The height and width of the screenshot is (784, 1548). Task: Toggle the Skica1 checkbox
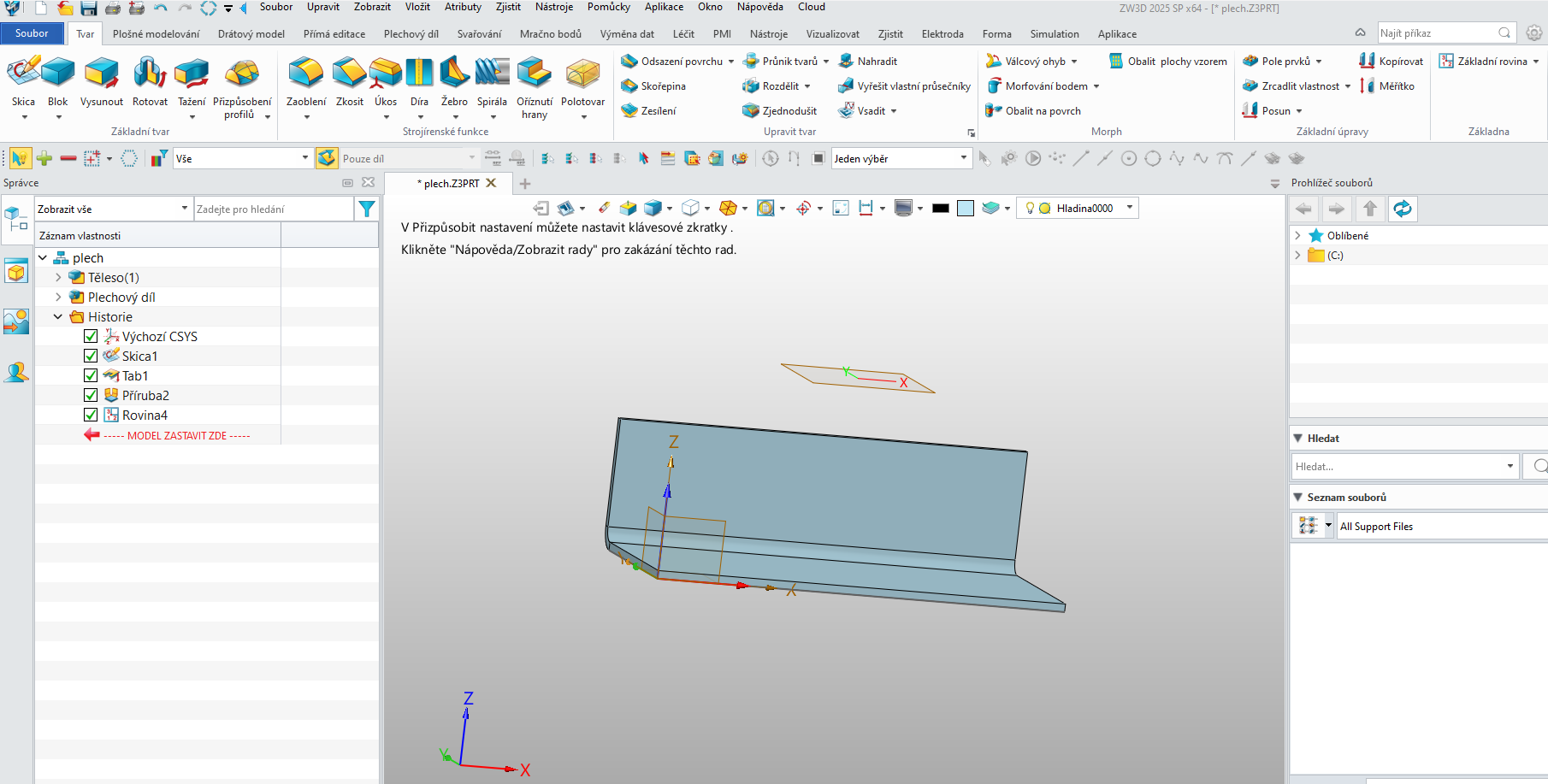point(91,356)
